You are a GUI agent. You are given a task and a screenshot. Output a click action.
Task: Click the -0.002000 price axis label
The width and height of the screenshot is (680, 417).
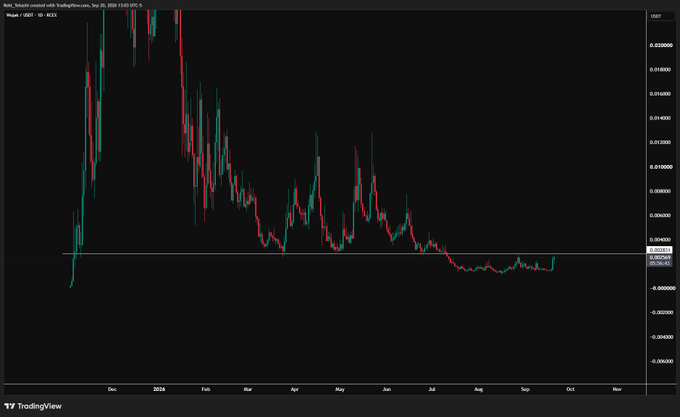pos(662,313)
